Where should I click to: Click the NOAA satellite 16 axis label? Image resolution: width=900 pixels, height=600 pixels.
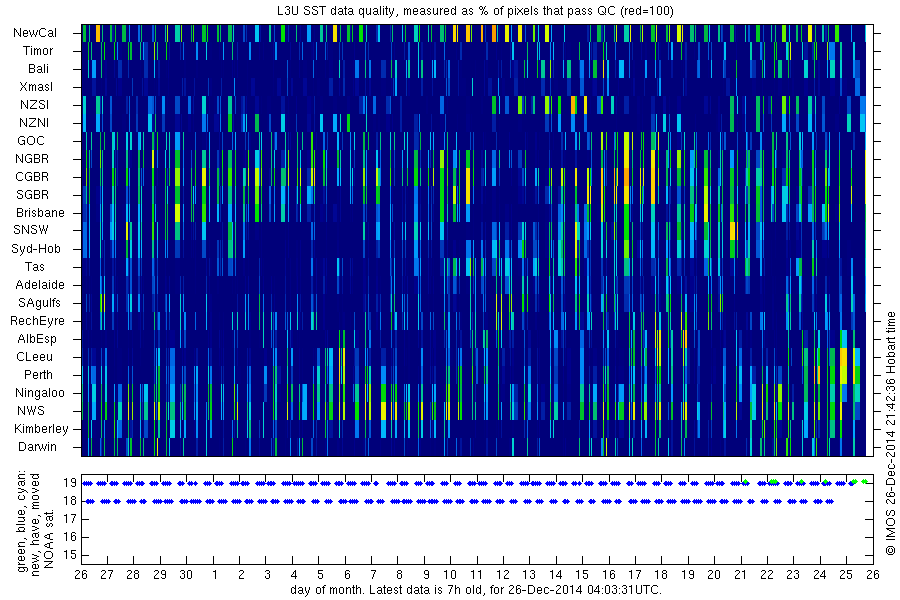click(70, 537)
